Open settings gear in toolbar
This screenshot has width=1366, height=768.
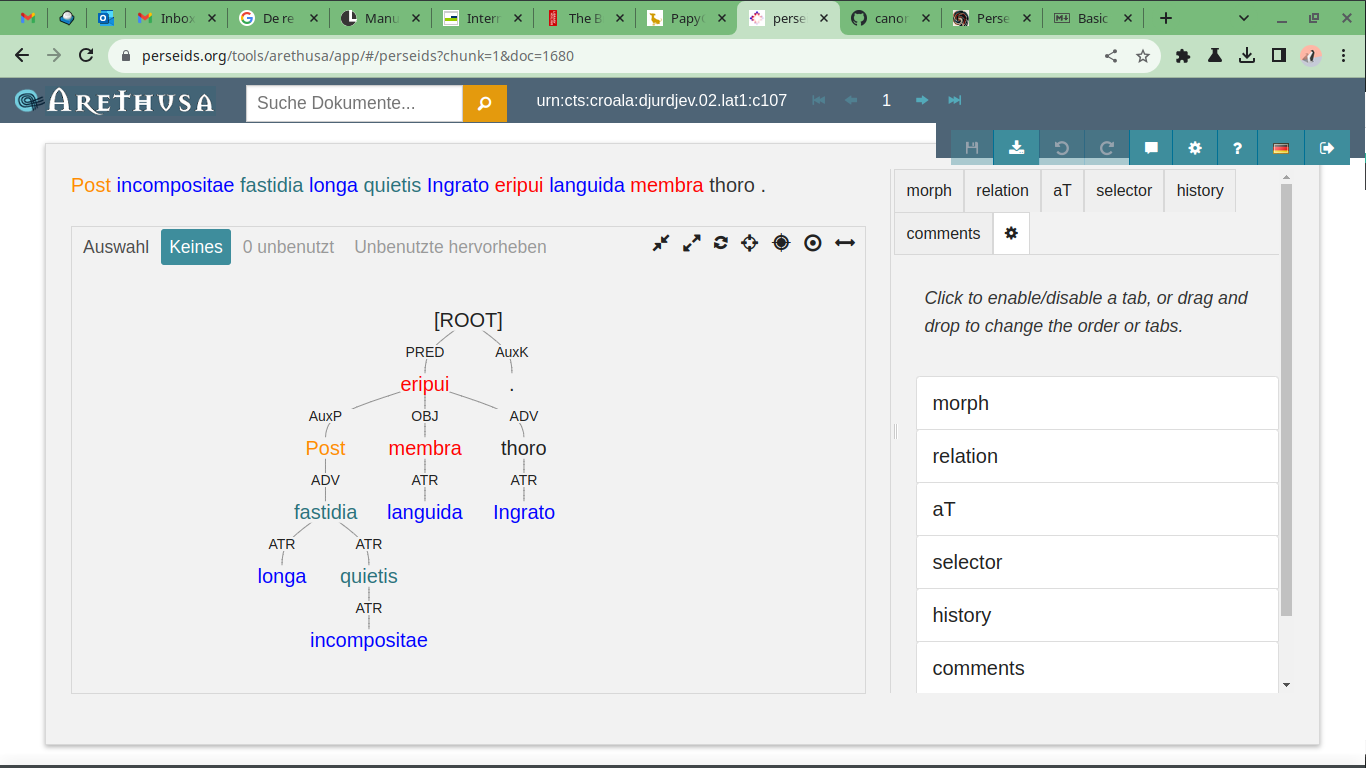tap(1195, 148)
